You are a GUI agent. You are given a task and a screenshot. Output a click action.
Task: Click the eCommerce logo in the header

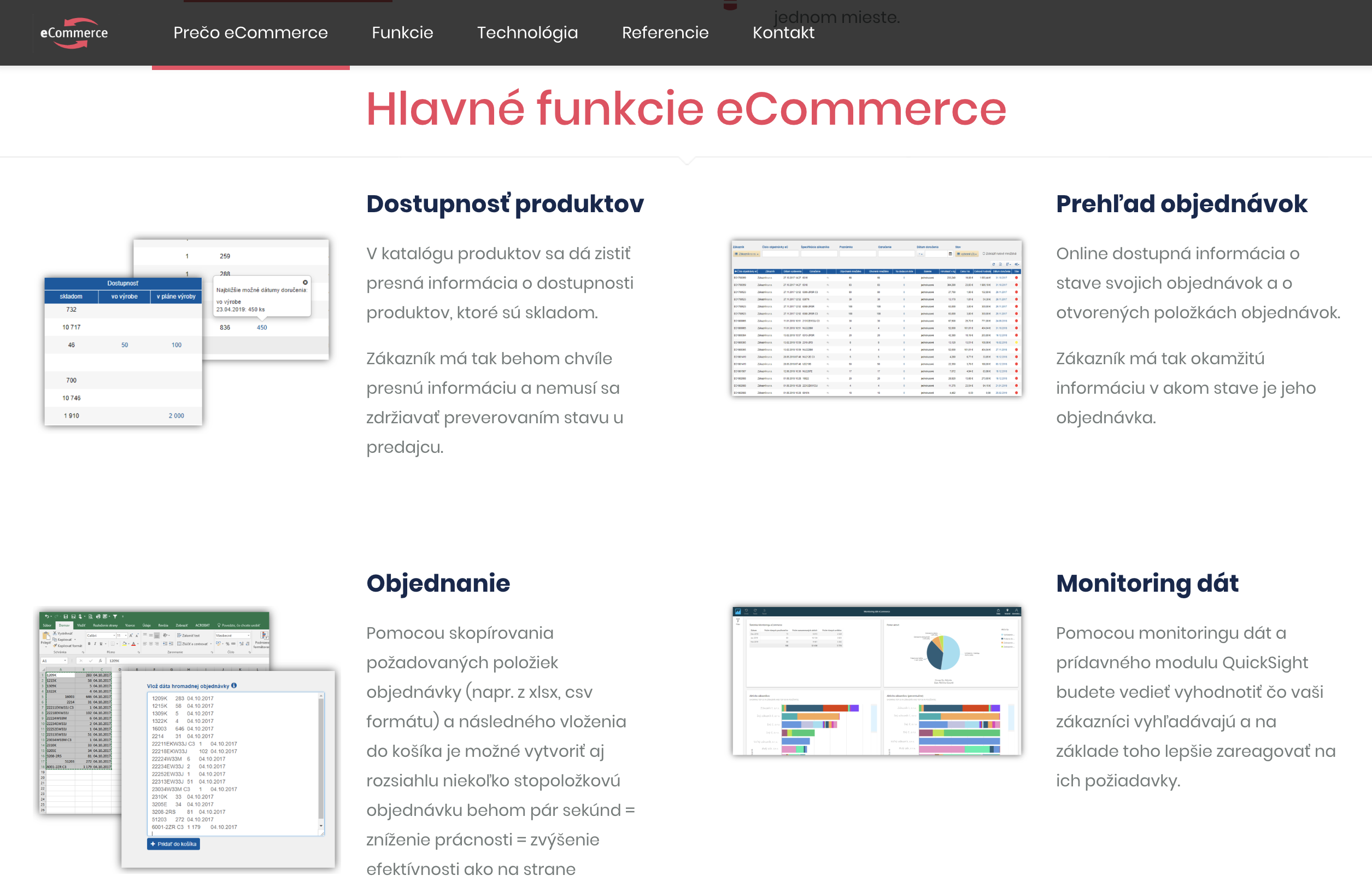click(74, 33)
